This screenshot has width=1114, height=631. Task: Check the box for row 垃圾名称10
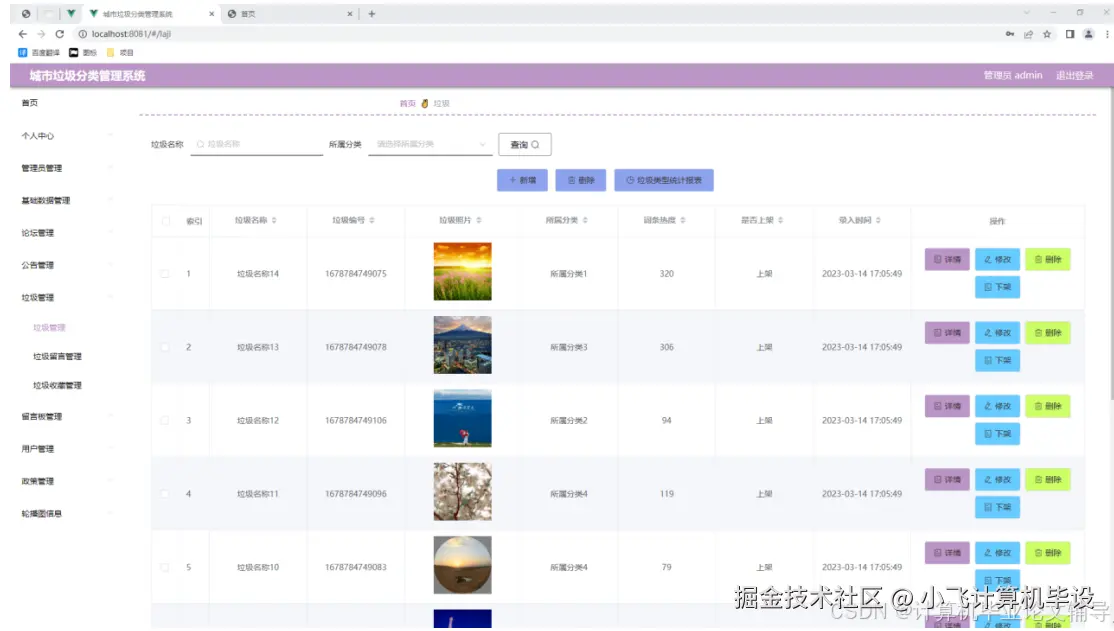[165, 567]
